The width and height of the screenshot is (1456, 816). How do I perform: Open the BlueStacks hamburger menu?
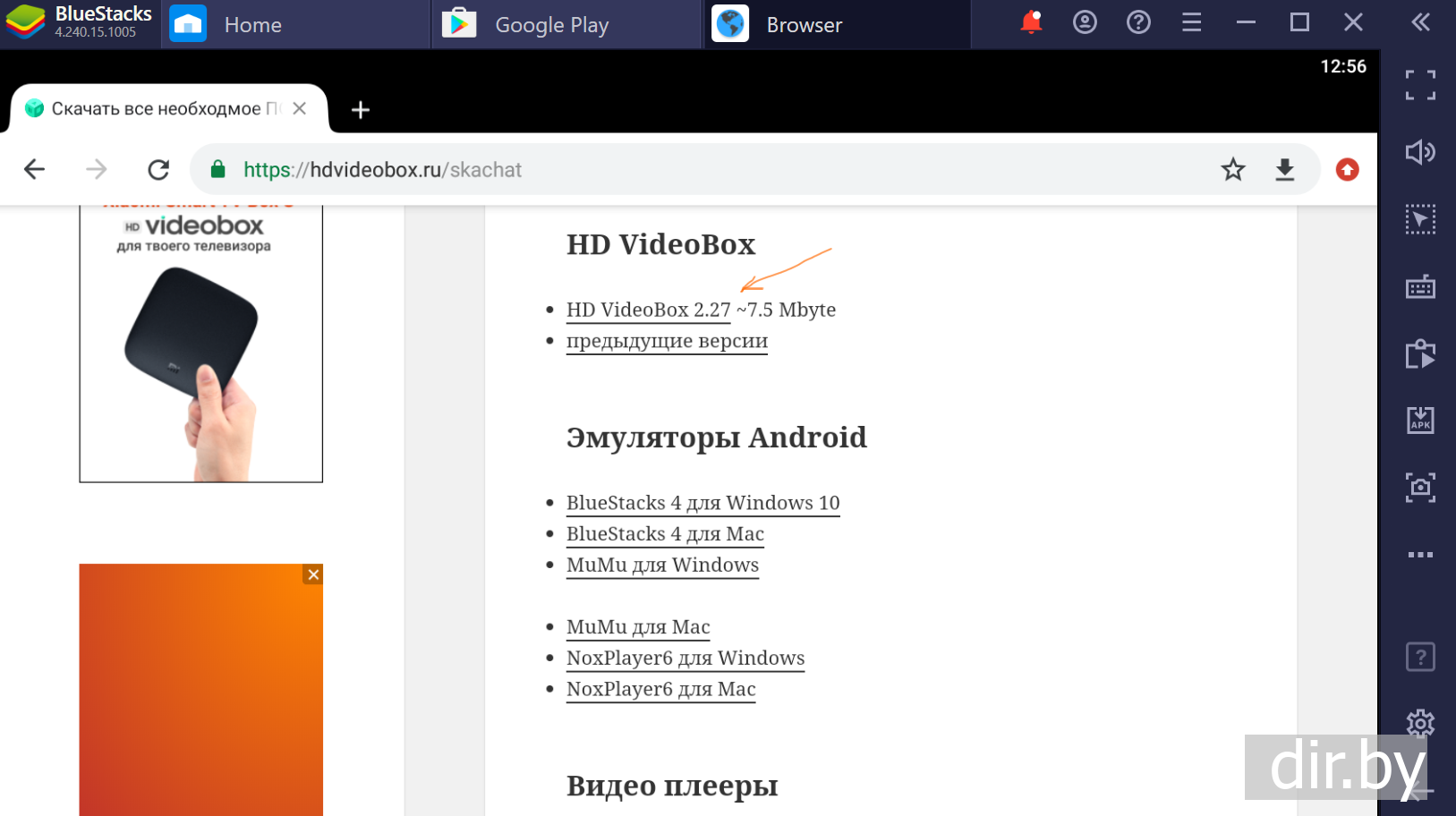coord(1191,22)
